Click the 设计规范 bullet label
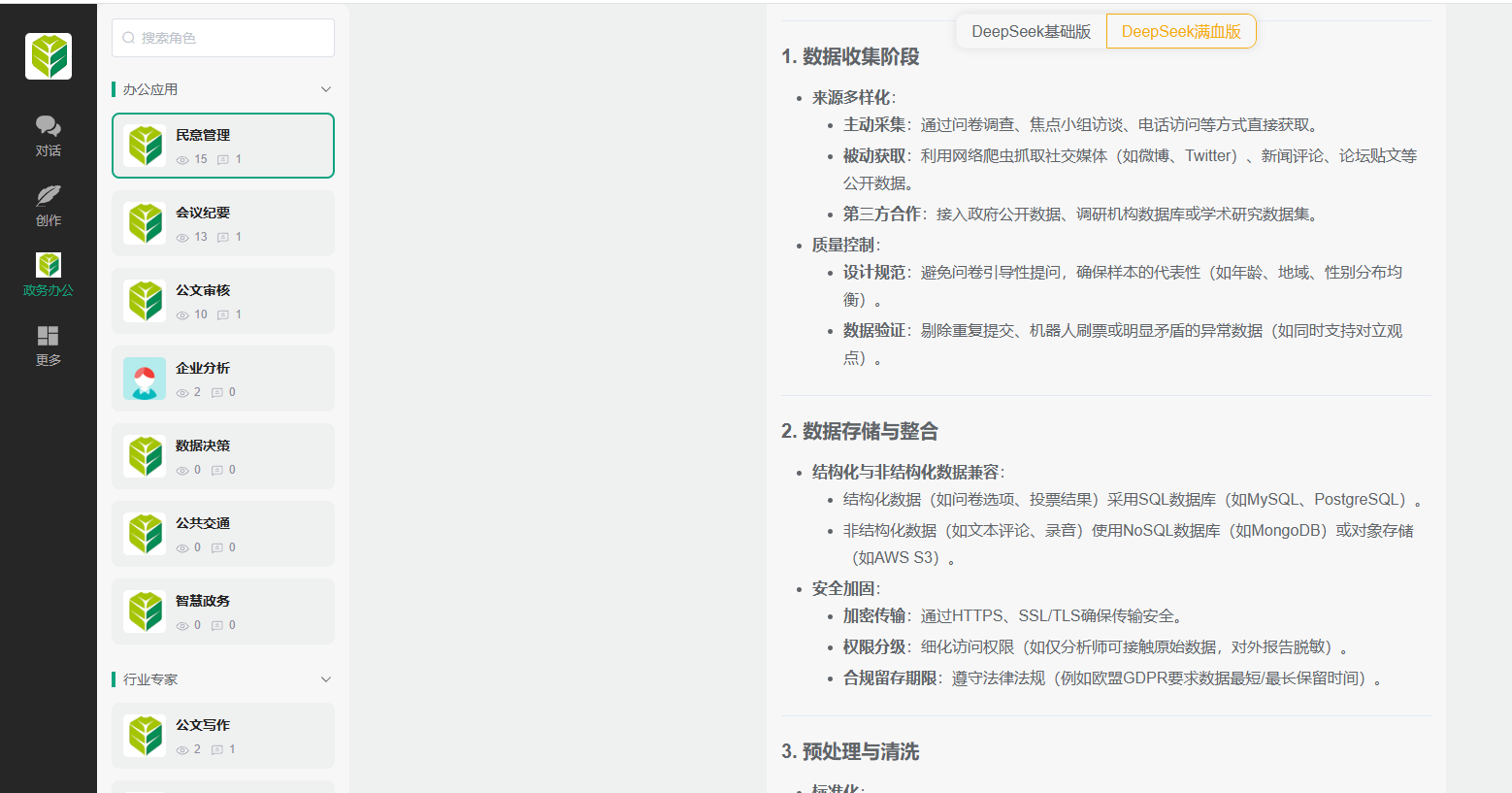The width and height of the screenshot is (1512, 793). pos(874,272)
